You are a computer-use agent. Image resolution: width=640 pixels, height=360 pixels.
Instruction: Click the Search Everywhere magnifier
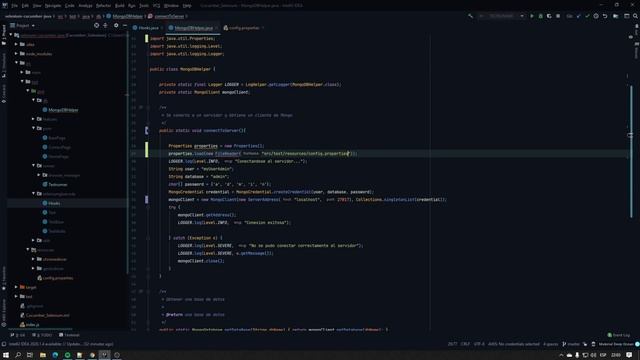(636, 16)
